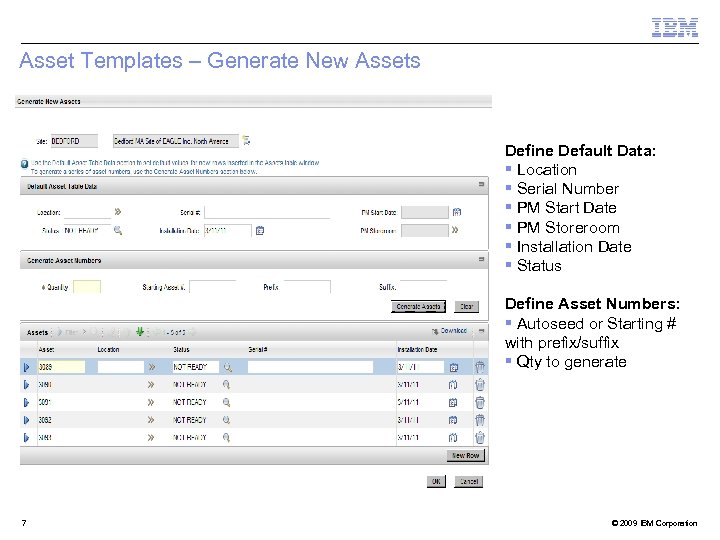Collapse the Default Asset Table Data section
Screen dimensions: 720x540
pos(481,184)
